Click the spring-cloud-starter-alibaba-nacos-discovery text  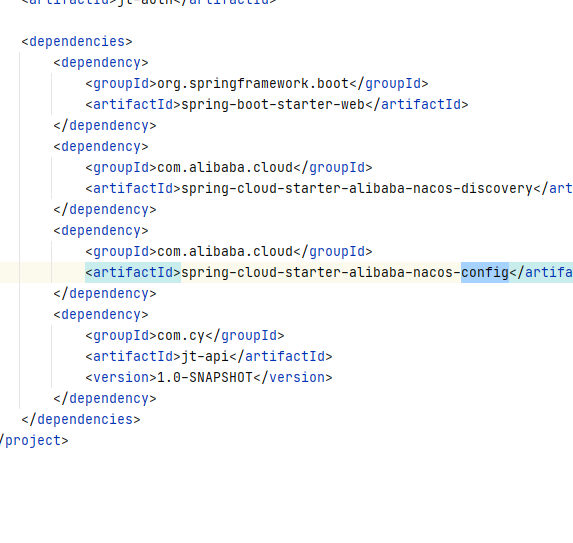click(357, 189)
